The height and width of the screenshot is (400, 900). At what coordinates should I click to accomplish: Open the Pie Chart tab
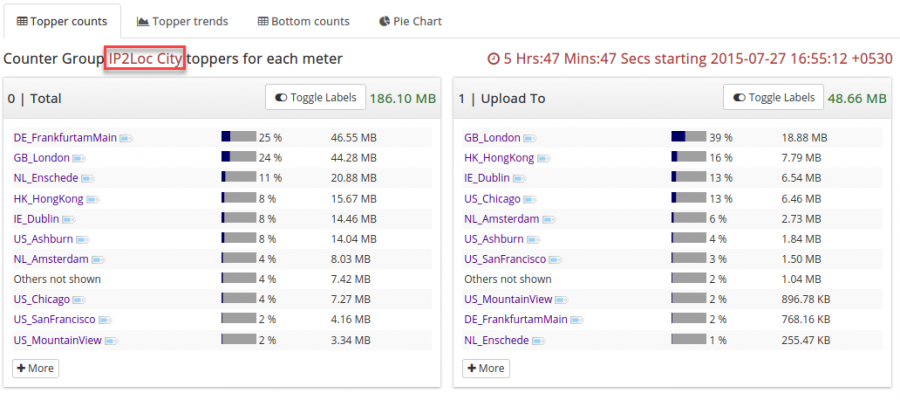411,21
